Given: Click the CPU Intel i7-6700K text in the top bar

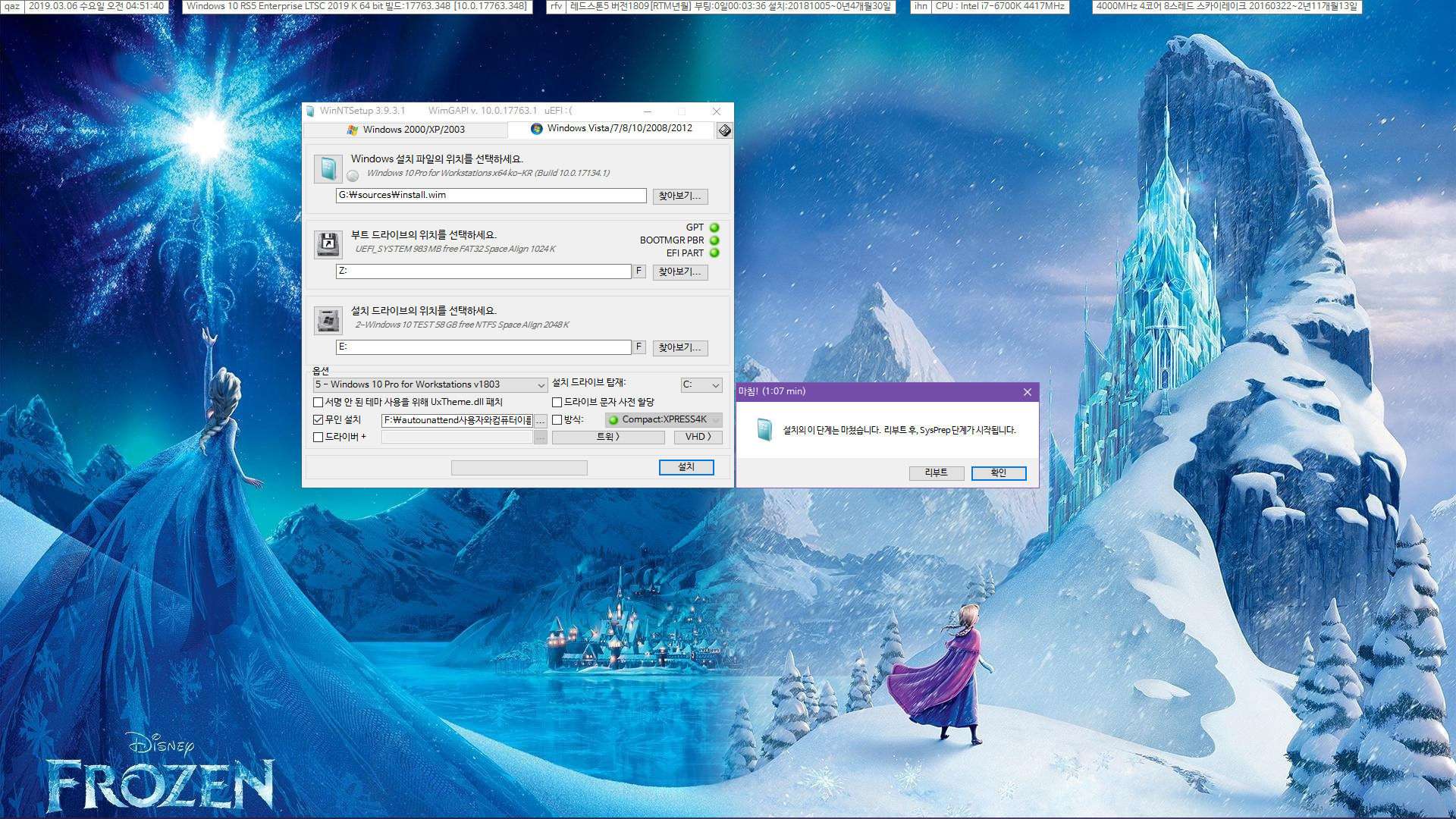Looking at the screenshot, I should pos(1000,6).
